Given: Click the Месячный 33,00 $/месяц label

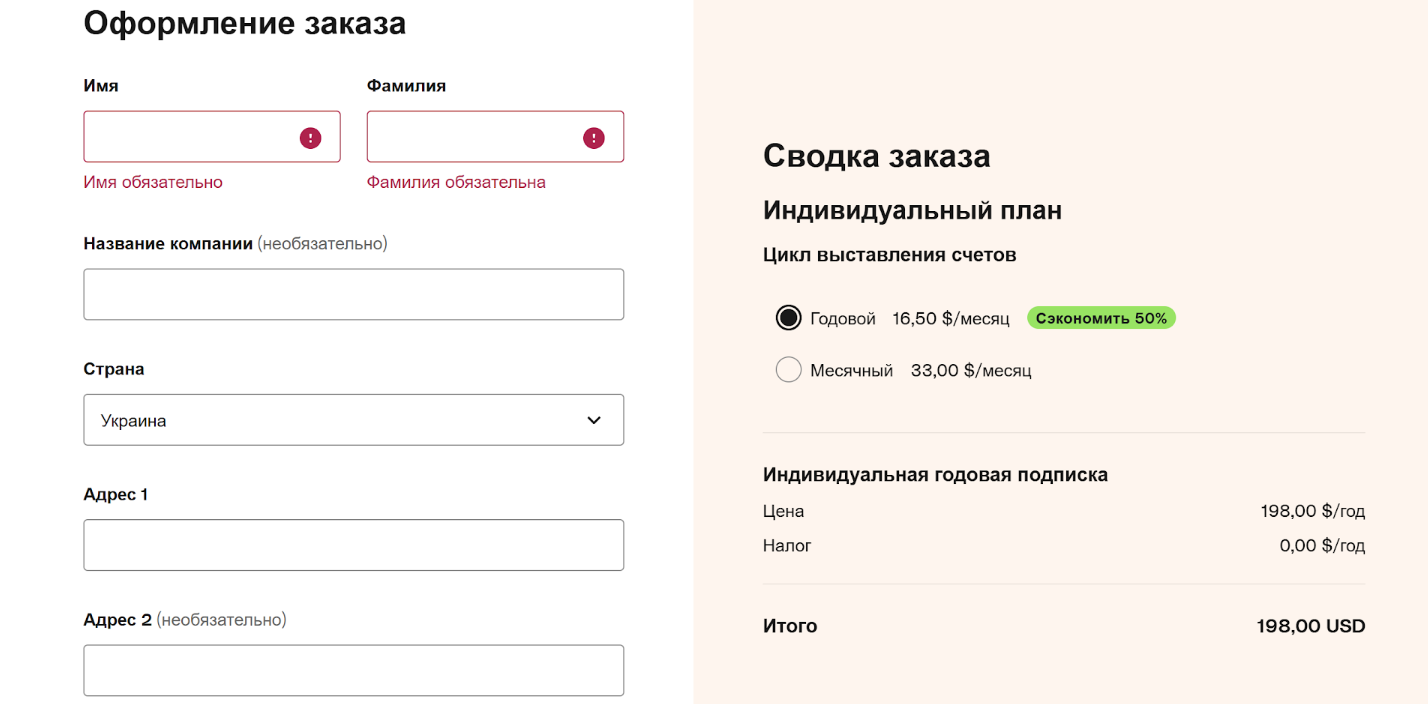Looking at the screenshot, I should pyautogui.click(x=920, y=370).
